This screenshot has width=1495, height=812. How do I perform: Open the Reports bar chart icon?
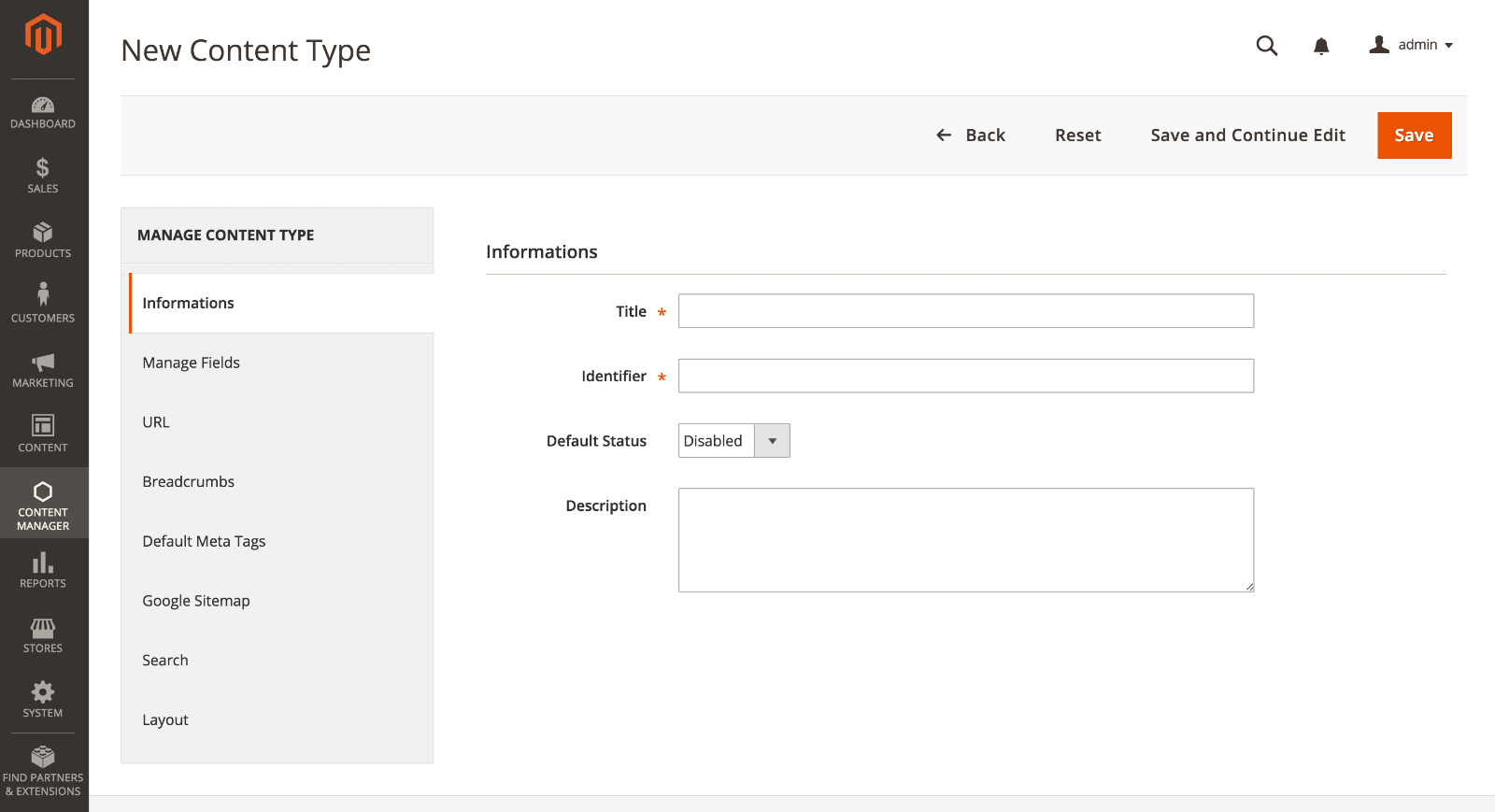click(43, 563)
